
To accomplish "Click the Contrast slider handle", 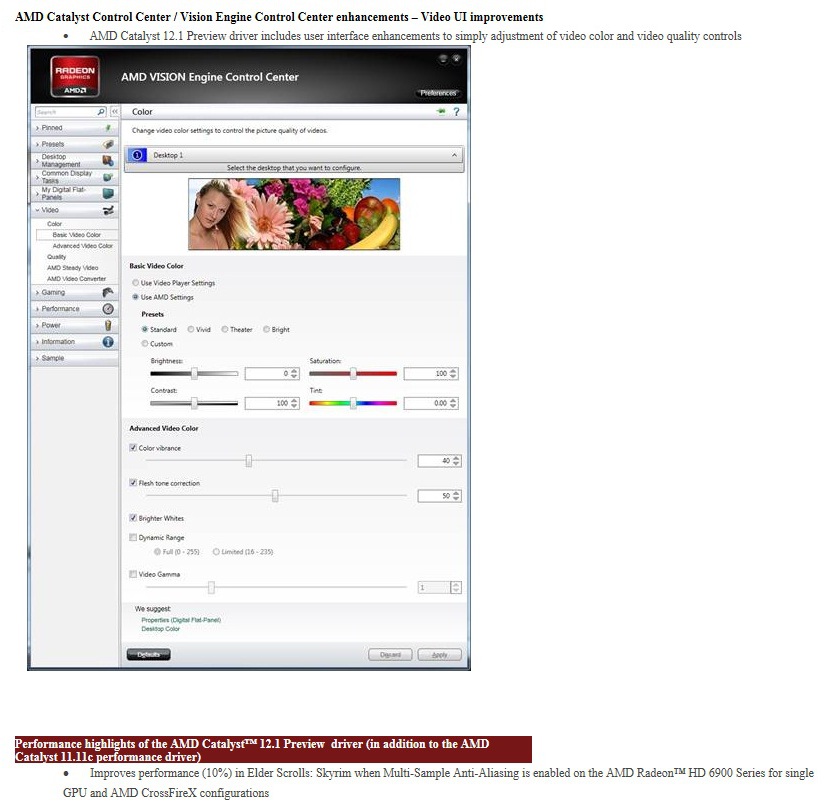I will click(x=194, y=403).
